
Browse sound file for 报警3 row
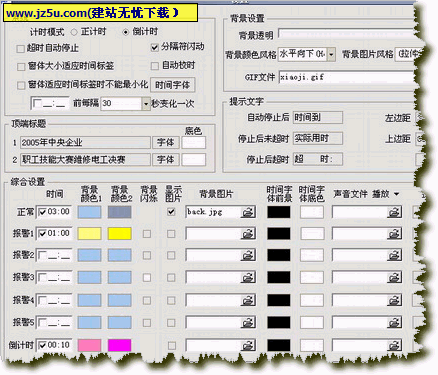(x=394, y=278)
